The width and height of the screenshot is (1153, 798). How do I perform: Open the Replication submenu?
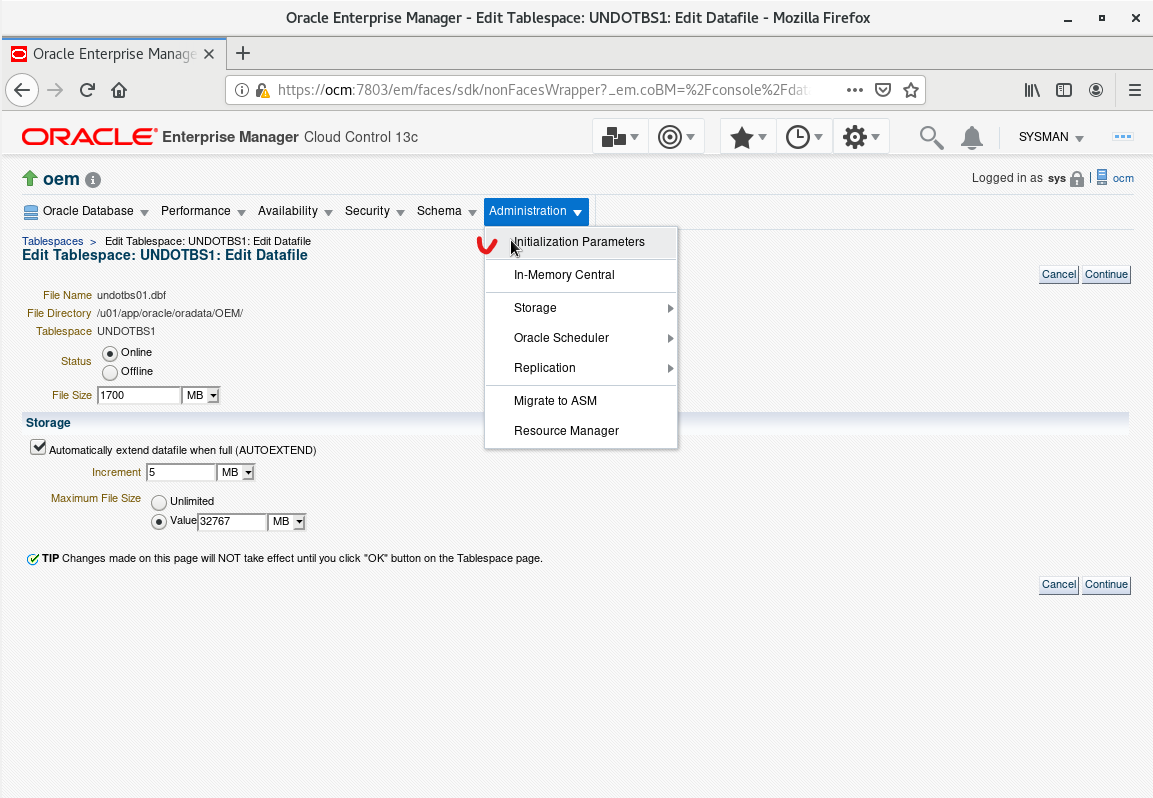(580, 368)
